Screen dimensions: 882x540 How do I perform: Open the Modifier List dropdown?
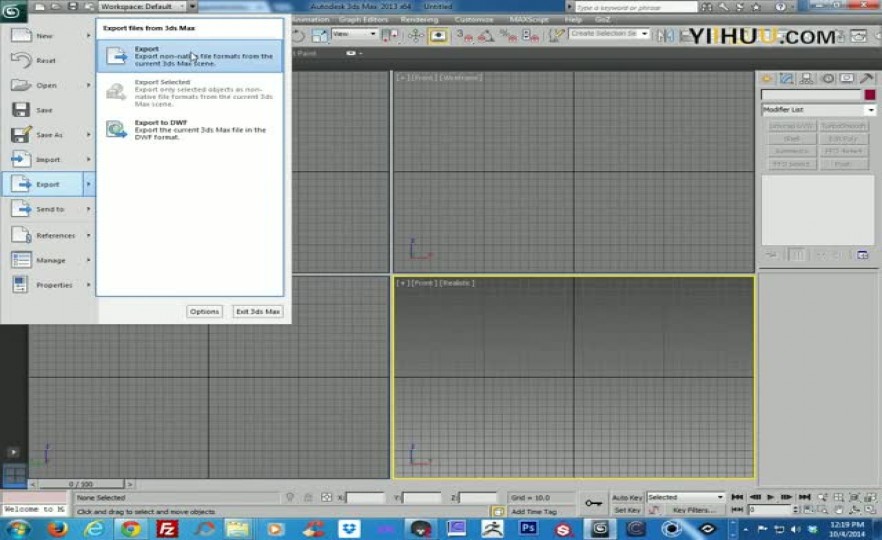pyautogui.click(x=818, y=110)
